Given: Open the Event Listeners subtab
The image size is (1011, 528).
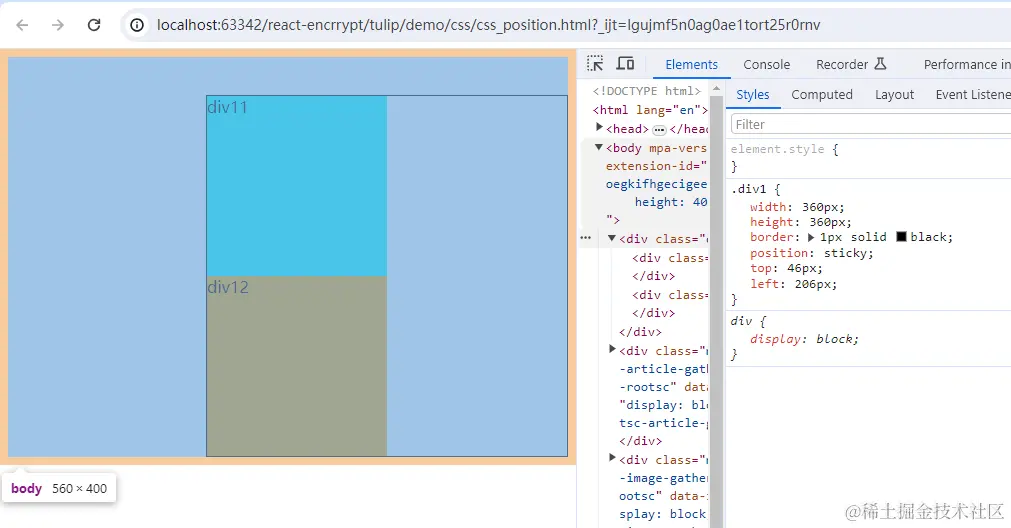Looking at the screenshot, I should pos(972,95).
